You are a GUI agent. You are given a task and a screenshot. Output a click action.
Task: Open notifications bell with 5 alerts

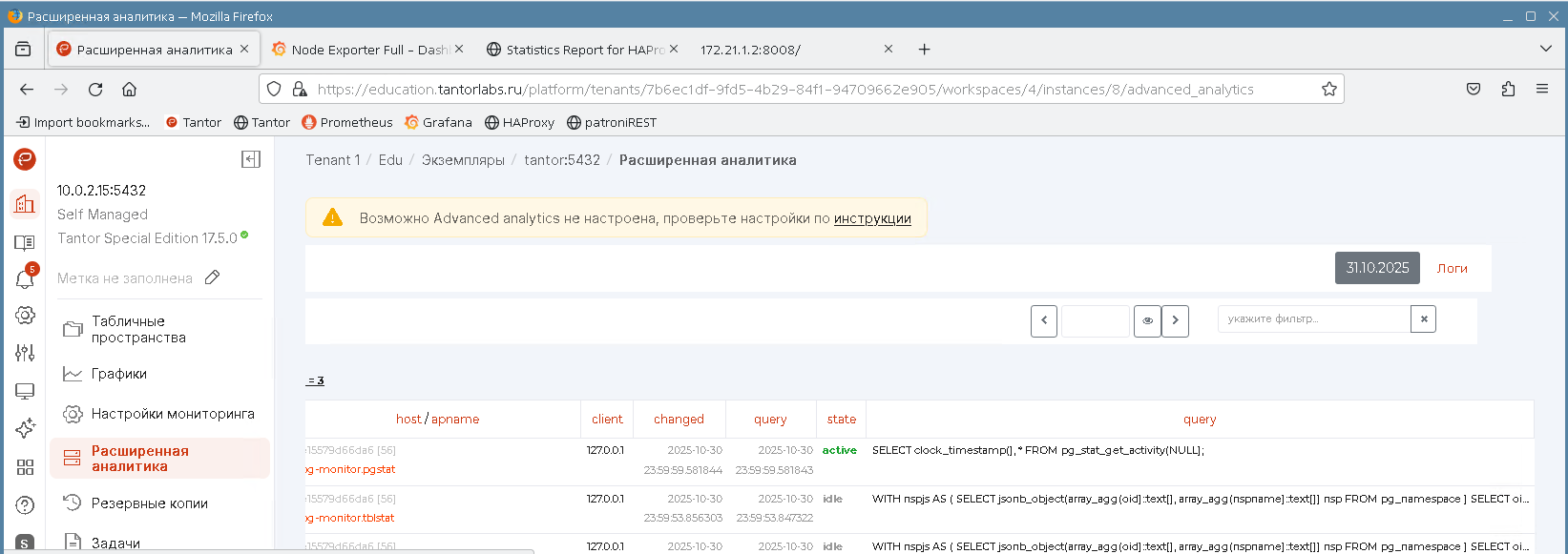(x=25, y=278)
